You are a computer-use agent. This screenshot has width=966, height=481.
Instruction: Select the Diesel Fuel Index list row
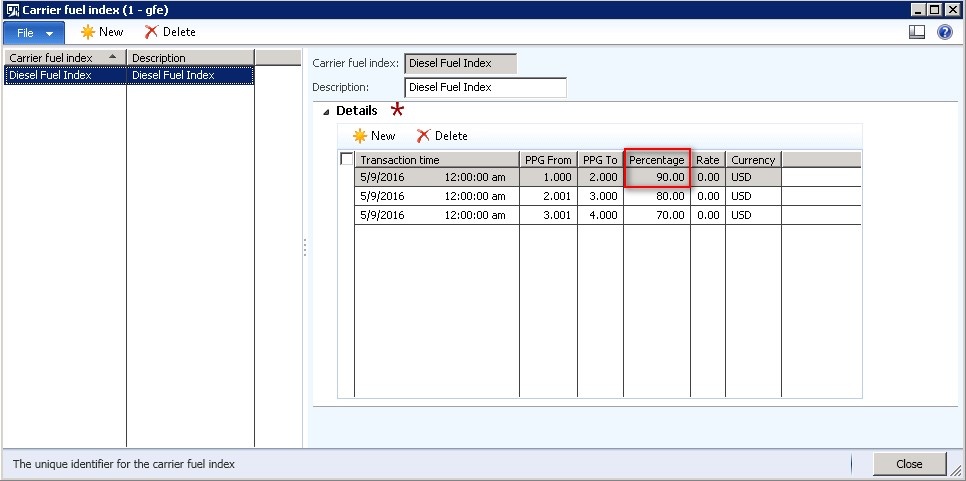[x=129, y=75]
